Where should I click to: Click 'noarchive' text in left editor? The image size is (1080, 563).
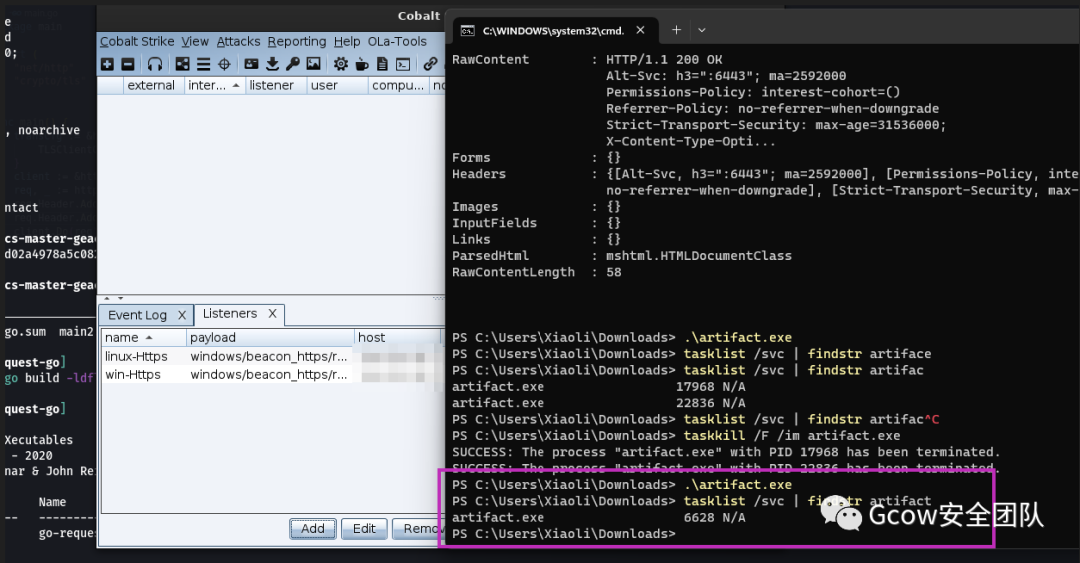[x=49, y=130]
